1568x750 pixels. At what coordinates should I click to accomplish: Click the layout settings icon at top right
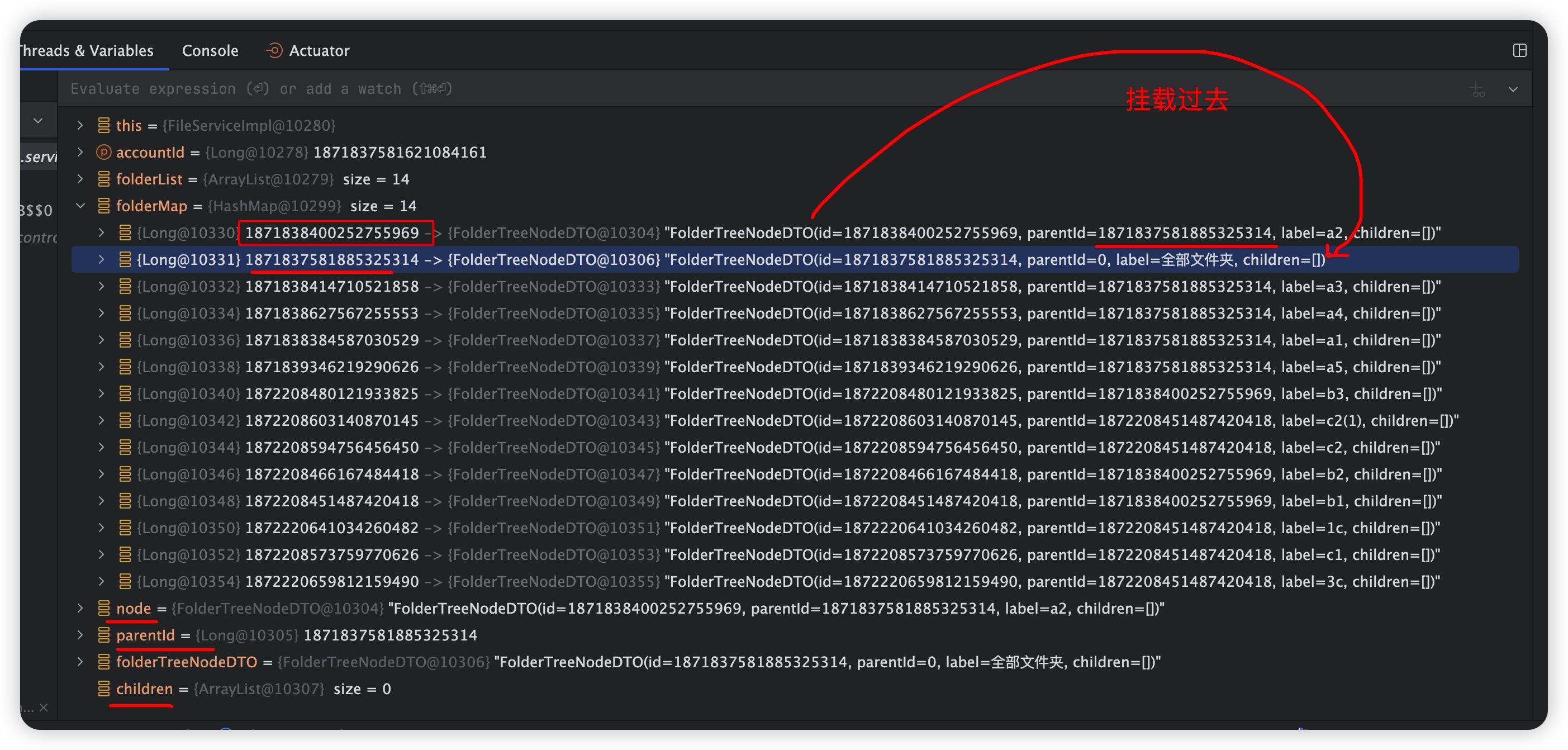pyautogui.click(x=1519, y=50)
